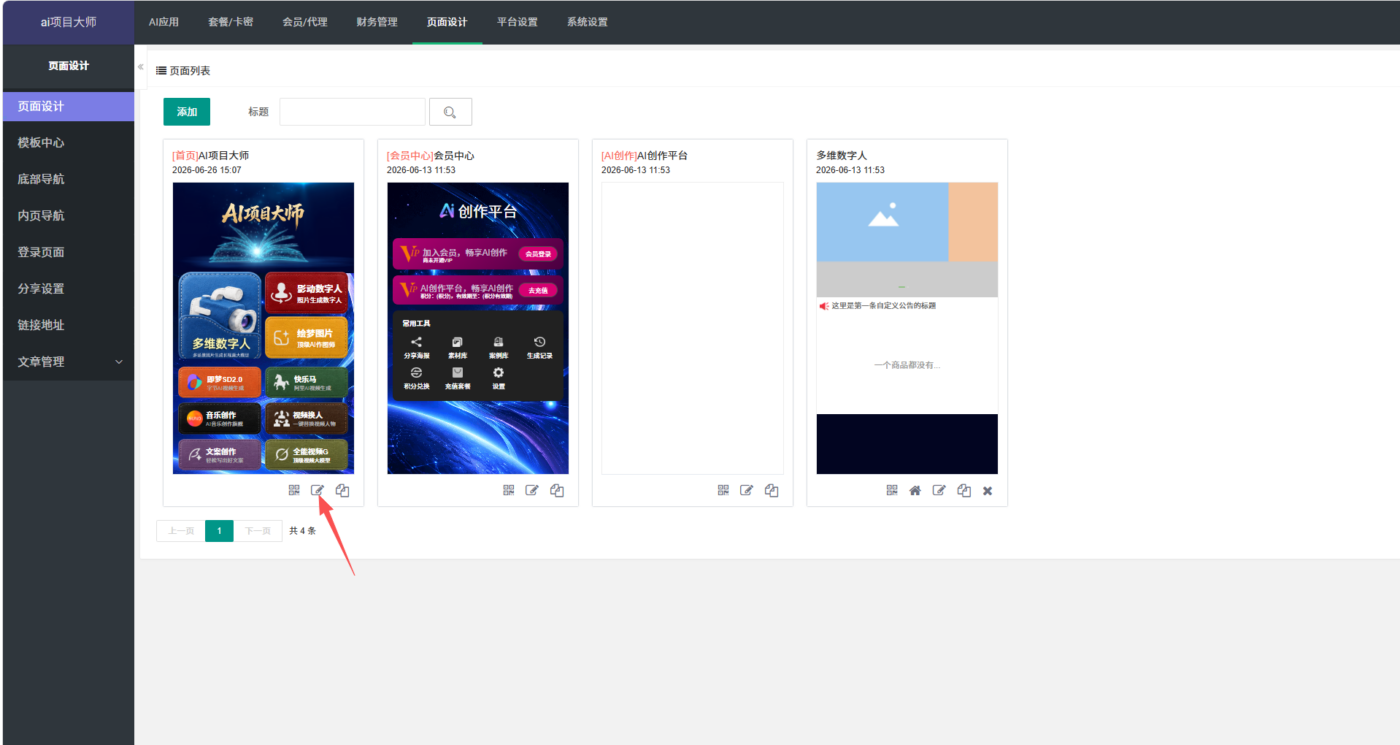Show QR code for AI项目大师 page
This screenshot has width=1400, height=745.
click(294, 490)
